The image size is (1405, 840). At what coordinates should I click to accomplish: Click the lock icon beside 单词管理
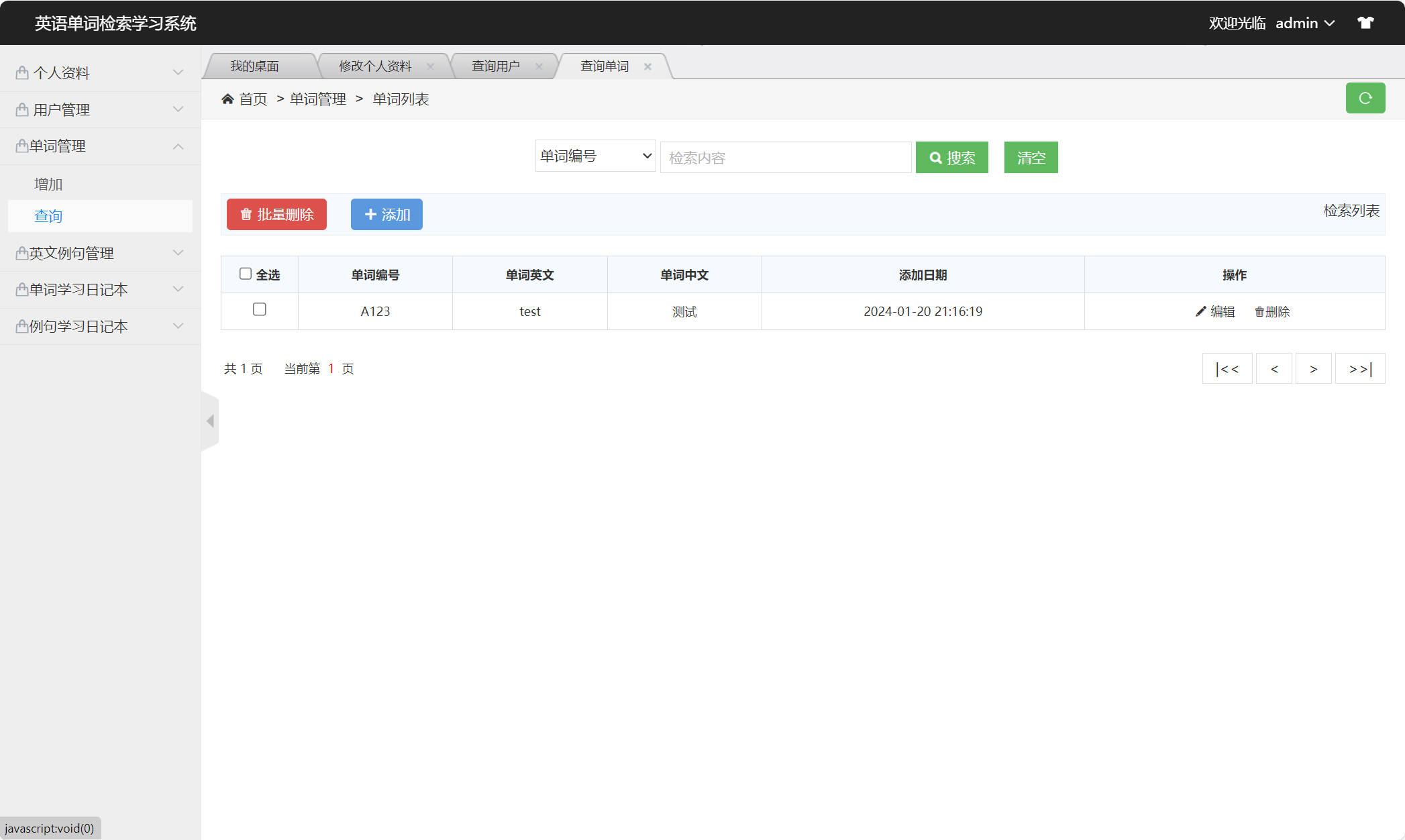pos(20,146)
